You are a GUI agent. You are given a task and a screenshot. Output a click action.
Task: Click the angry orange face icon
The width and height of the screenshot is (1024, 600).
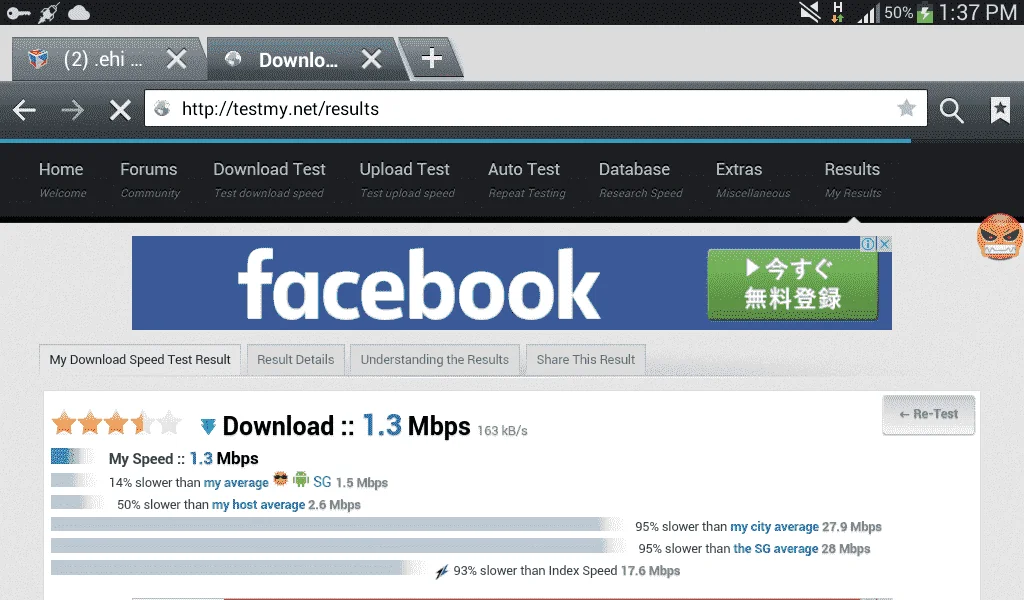click(1000, 236)
